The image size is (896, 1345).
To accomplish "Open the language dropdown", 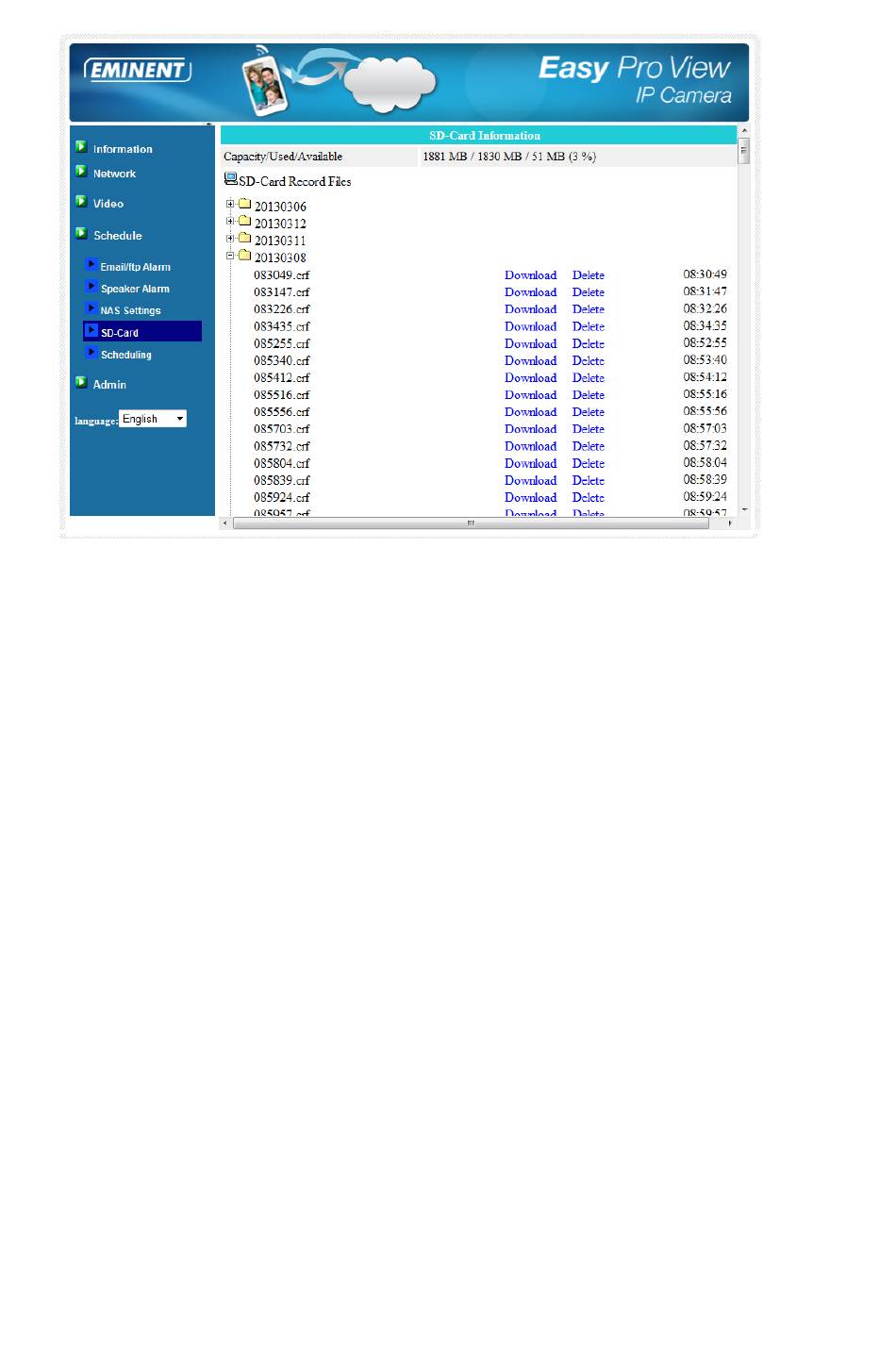I will [153, 419].
